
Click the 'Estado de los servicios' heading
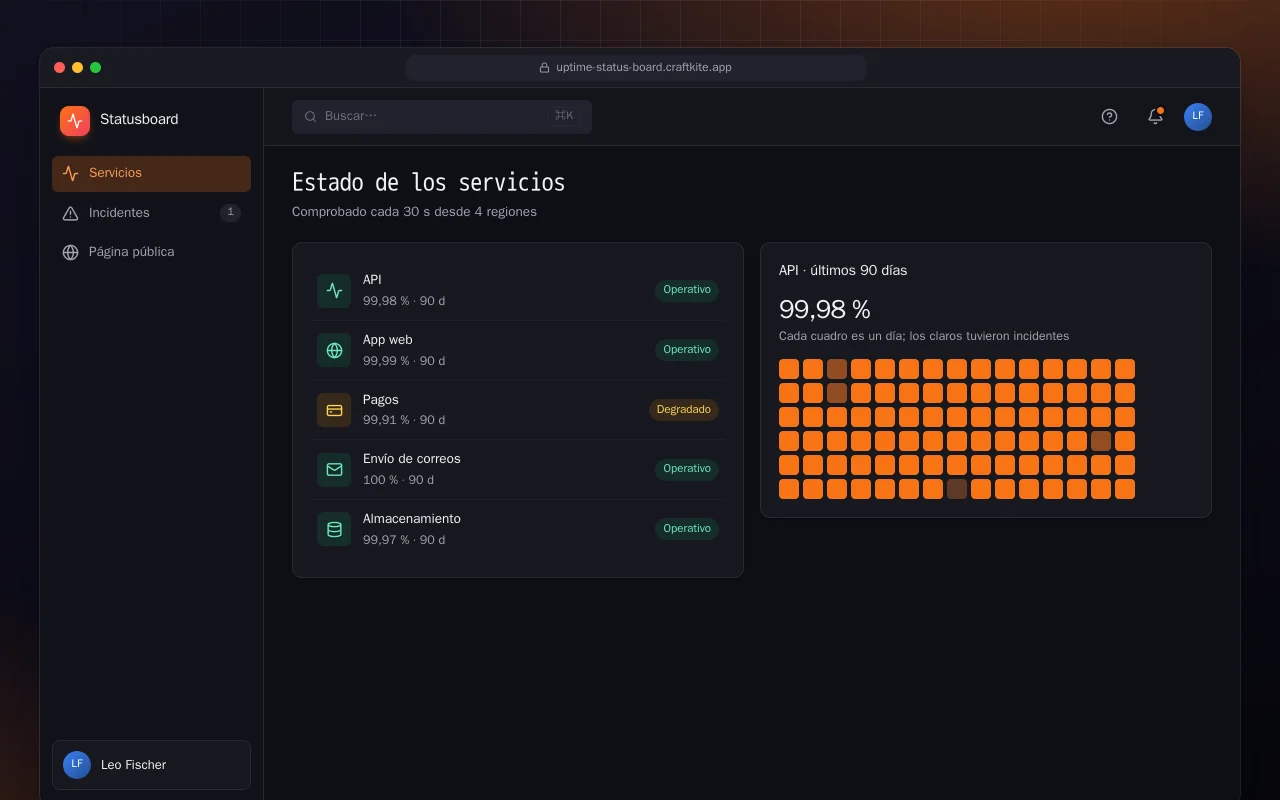pyautogui.click(x=429, y=183)
